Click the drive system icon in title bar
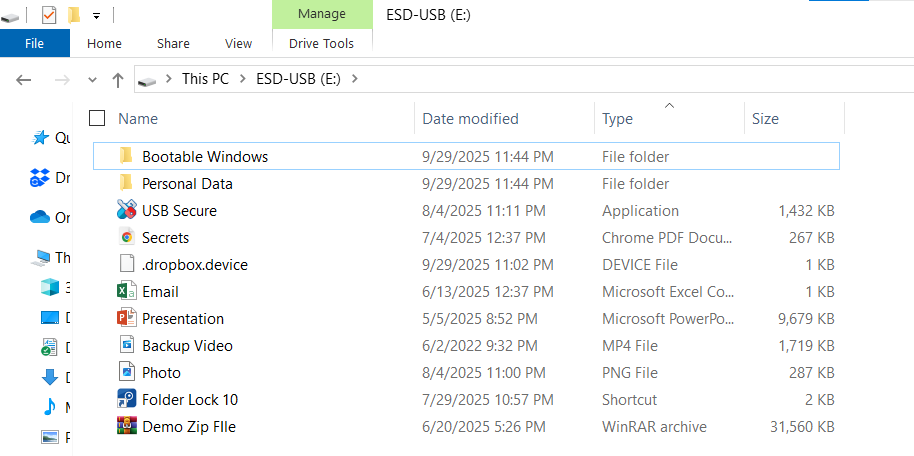This screenshot has width=914, height=456. coord(10,18)
